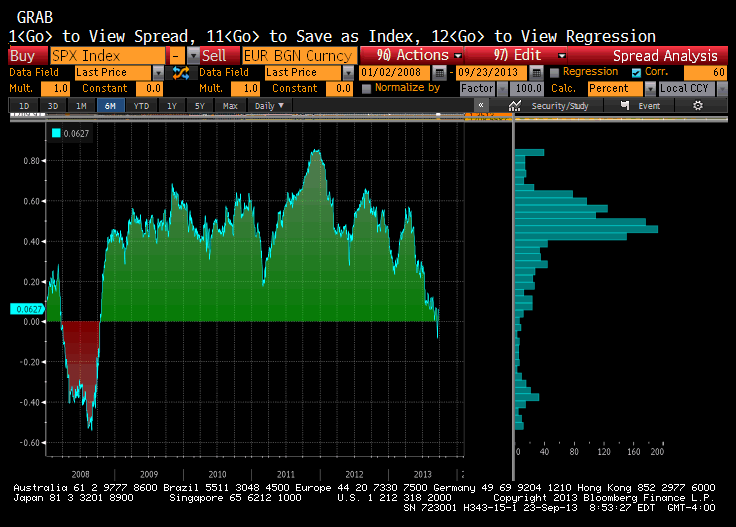Click the red Buy button
736x527 pixels.
pos(28,55)
